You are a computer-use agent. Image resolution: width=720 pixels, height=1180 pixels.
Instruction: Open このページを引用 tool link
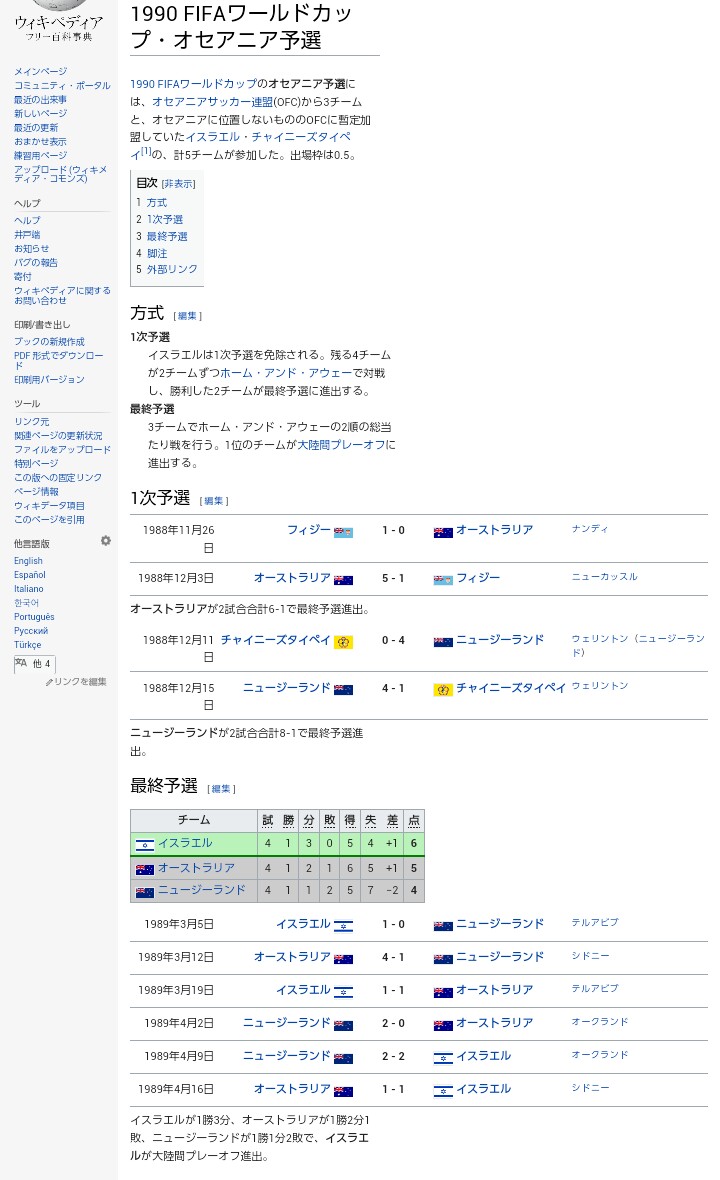pos(49,519)
